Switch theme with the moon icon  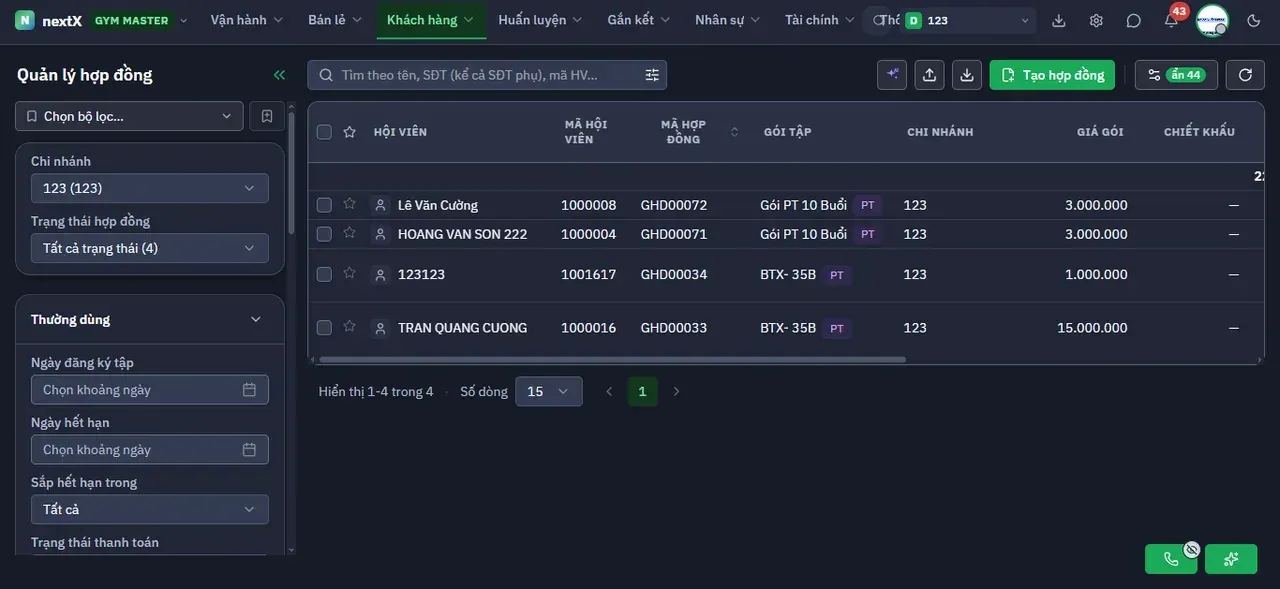1254,20
